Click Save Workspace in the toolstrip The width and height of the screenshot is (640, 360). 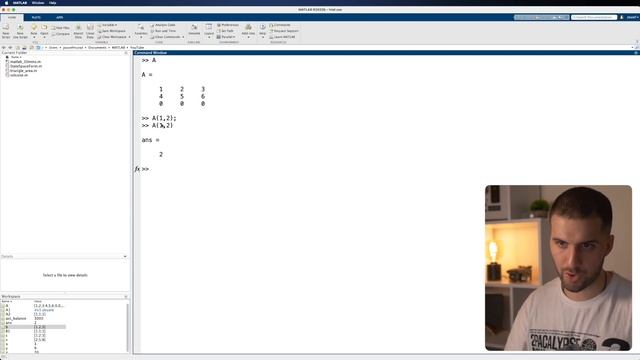(x=112, y=31)
